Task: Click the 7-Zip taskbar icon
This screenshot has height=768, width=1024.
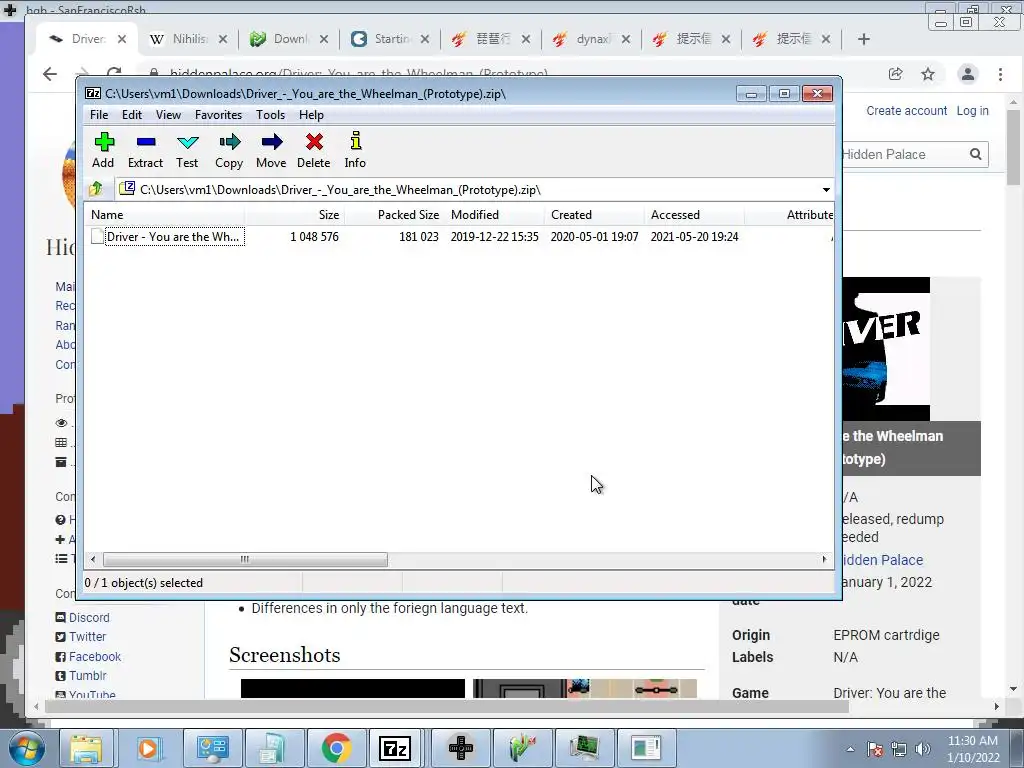Action: coord(395,748)
